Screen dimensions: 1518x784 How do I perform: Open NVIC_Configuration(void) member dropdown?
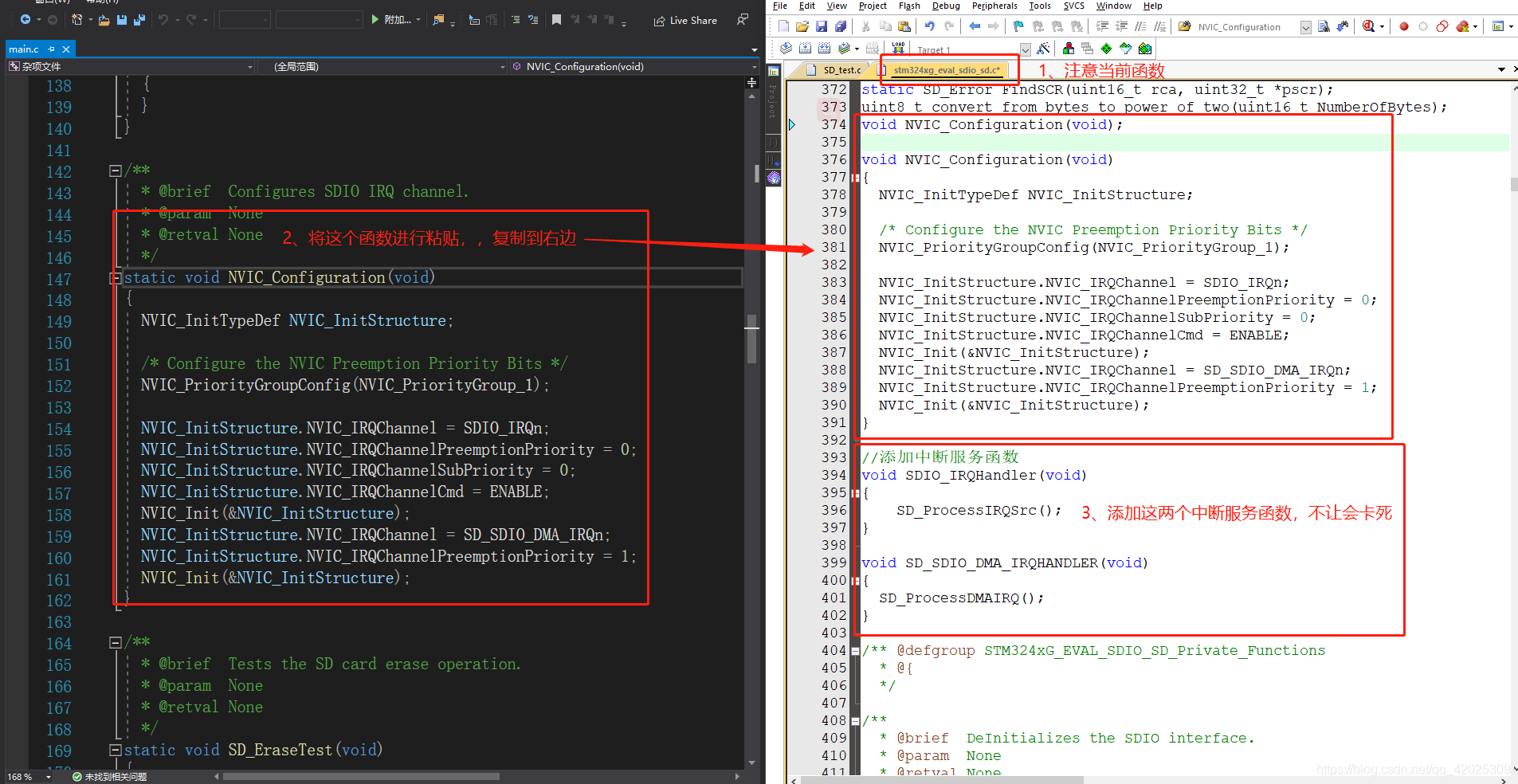click(x=754, y=67)
